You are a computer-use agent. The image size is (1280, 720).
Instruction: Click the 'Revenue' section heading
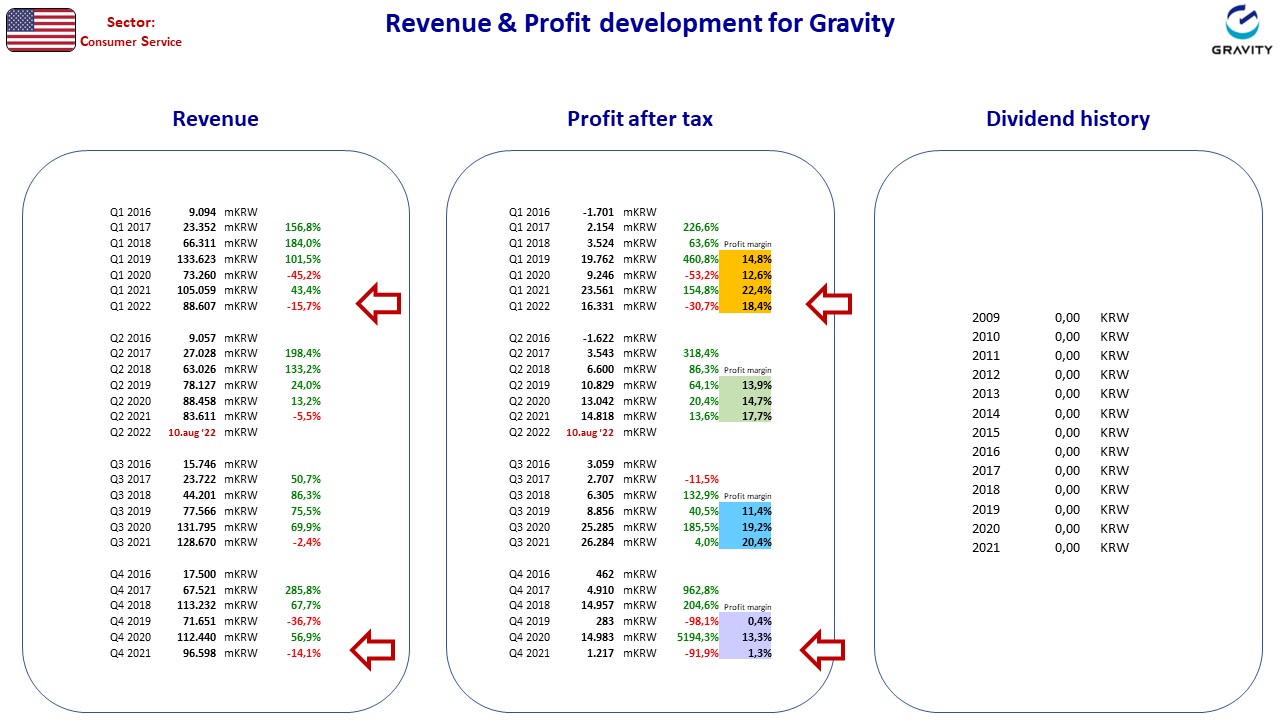215,119
